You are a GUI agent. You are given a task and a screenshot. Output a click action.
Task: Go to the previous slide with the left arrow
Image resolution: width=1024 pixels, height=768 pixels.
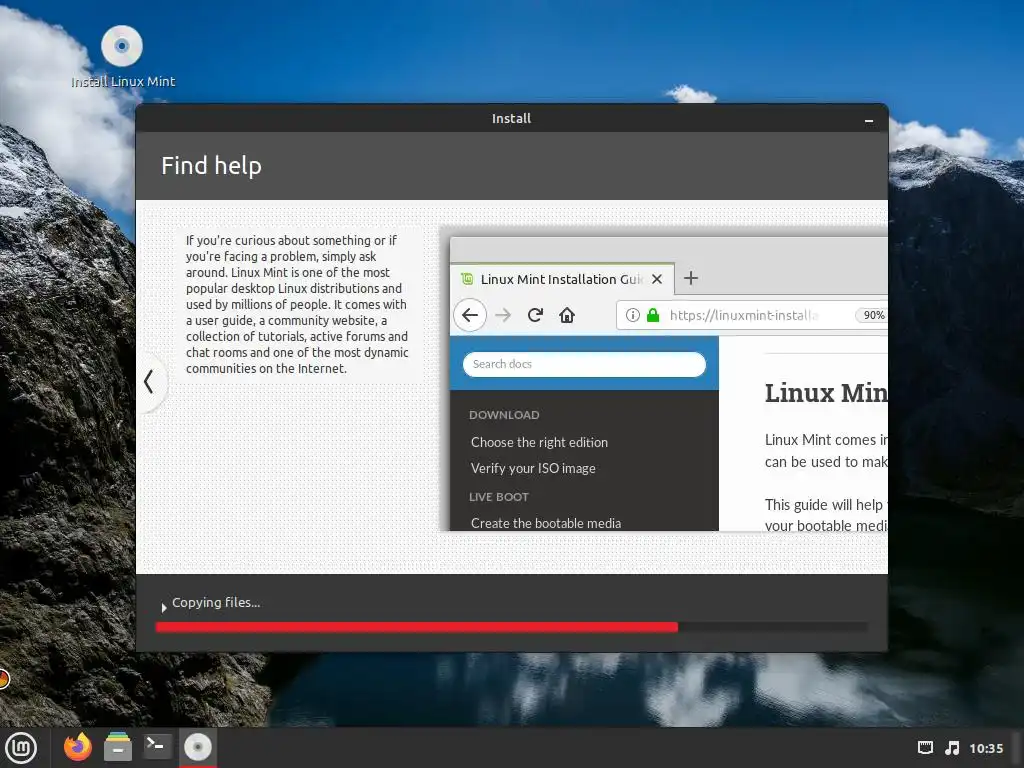[149, 381]
